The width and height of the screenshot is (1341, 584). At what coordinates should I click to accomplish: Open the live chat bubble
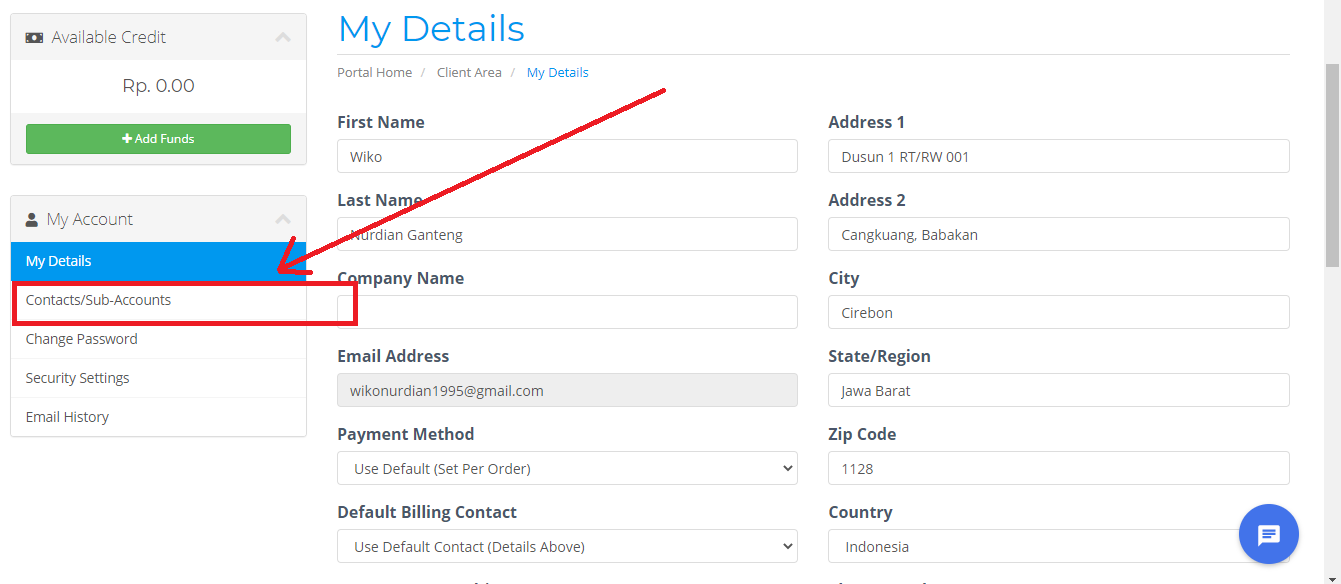[1268, 534]
